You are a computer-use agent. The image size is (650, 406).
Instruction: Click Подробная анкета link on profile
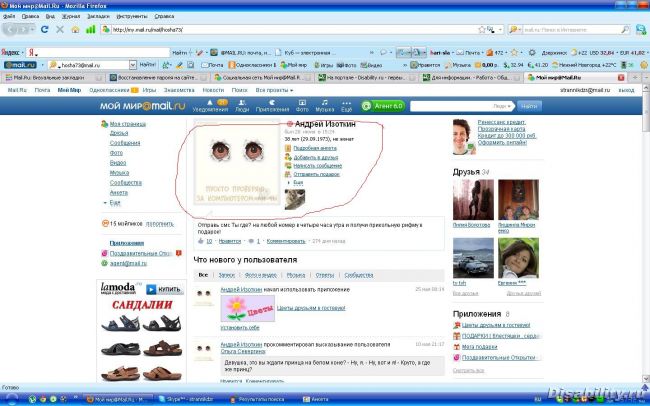(315, 148)
